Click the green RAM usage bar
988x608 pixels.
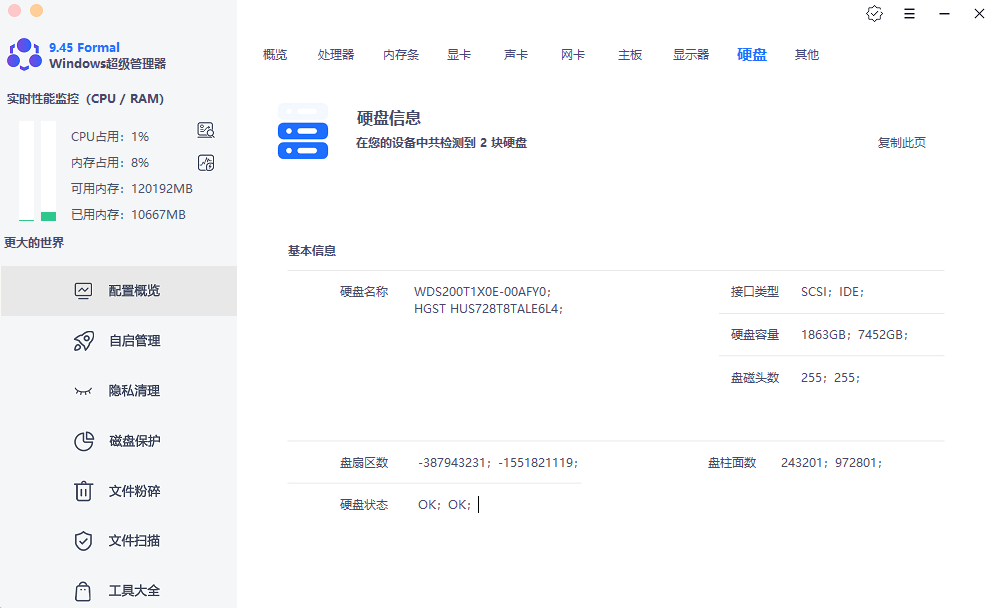[x=48, y=215]
